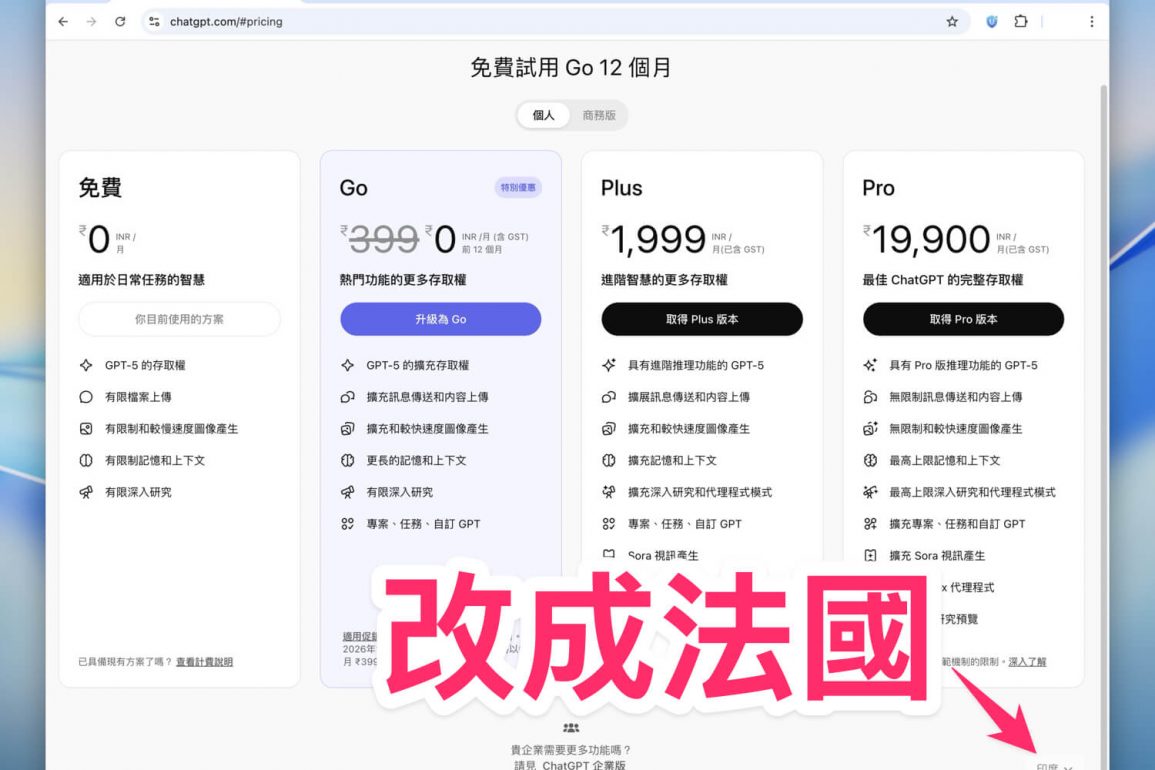Click 取得 Plus 版本 button
Image resolution: width=1155 pixels, height=770 pixels.
[x=701, y=319]
